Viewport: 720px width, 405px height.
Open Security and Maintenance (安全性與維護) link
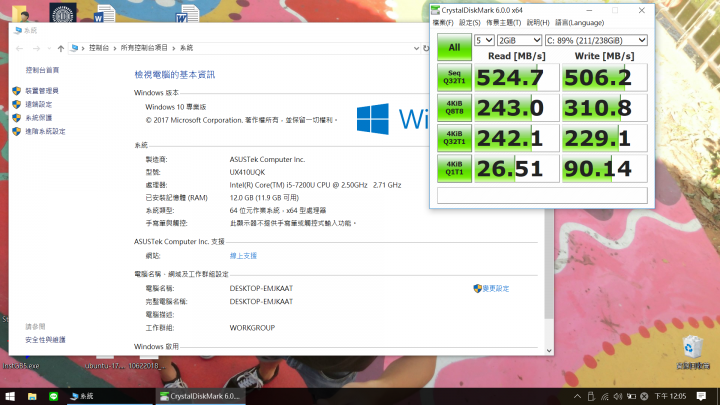(x=45, y=340)
